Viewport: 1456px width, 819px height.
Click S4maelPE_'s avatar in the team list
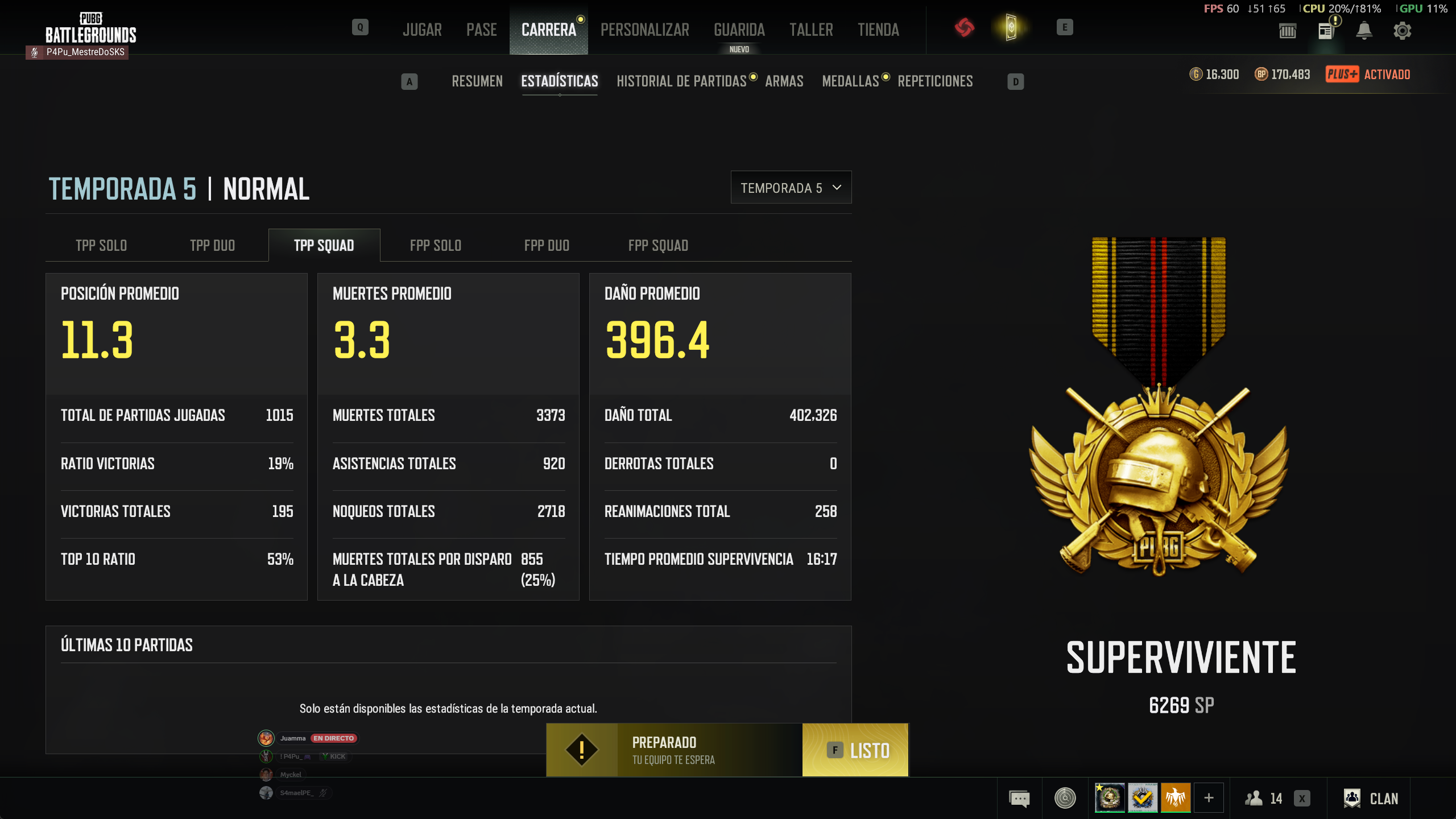[x=266, y=793]
